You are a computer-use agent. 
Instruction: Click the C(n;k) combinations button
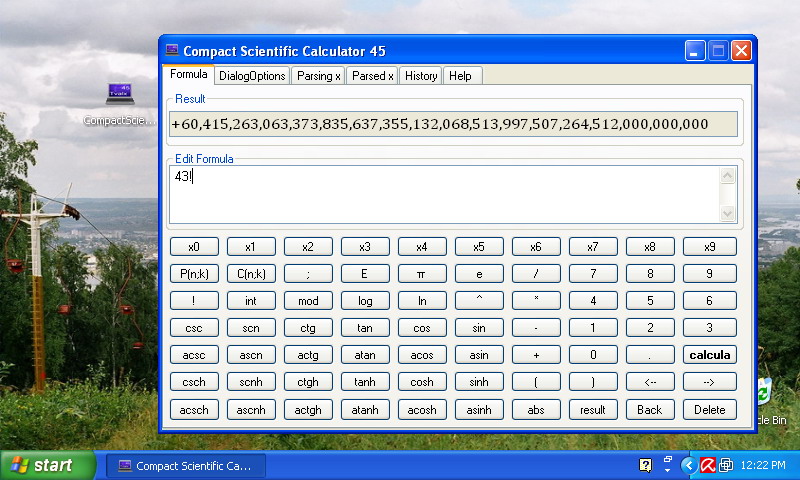tap(251, 273)
